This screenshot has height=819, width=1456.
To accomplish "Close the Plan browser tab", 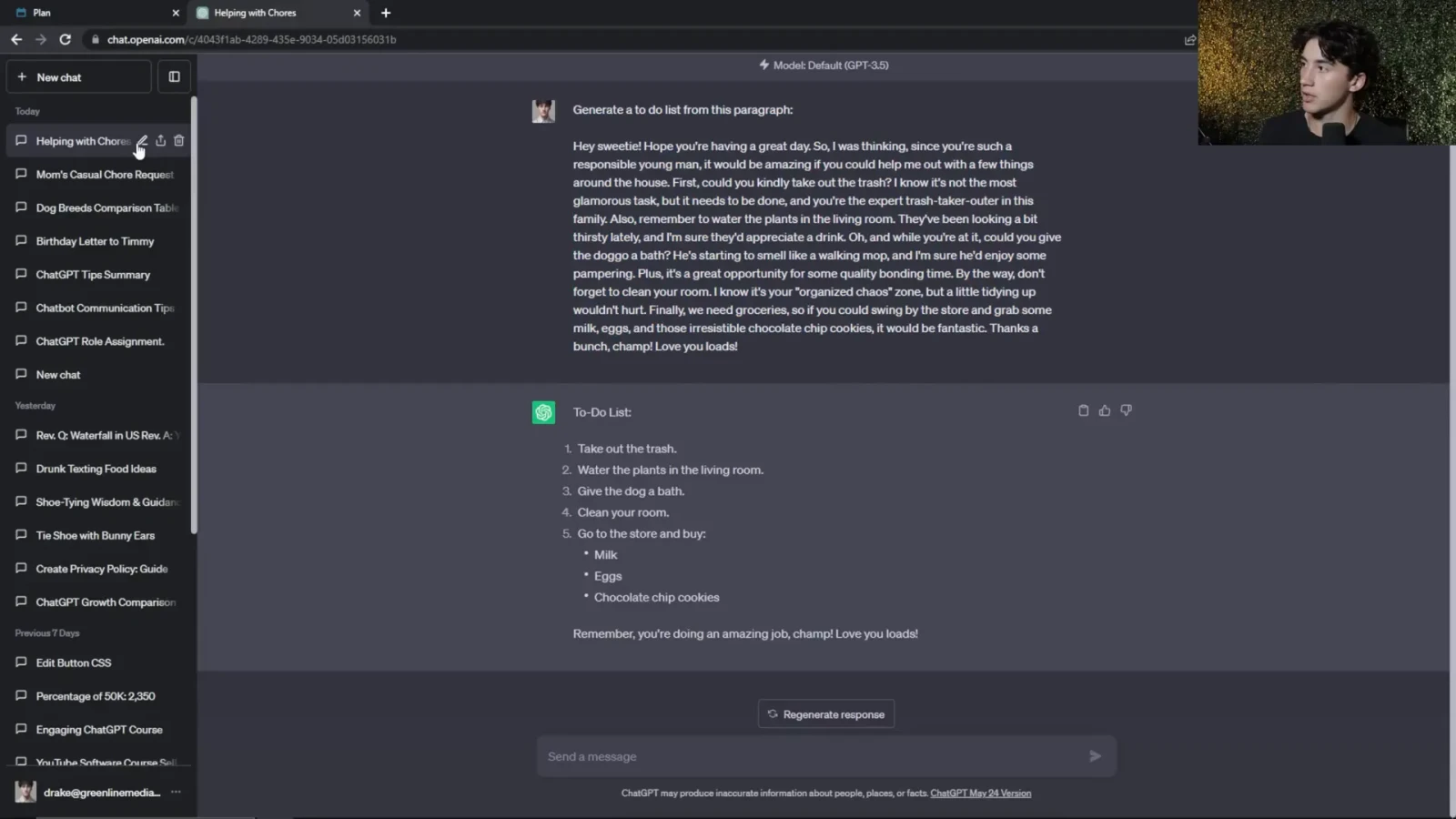I will 176,13.
